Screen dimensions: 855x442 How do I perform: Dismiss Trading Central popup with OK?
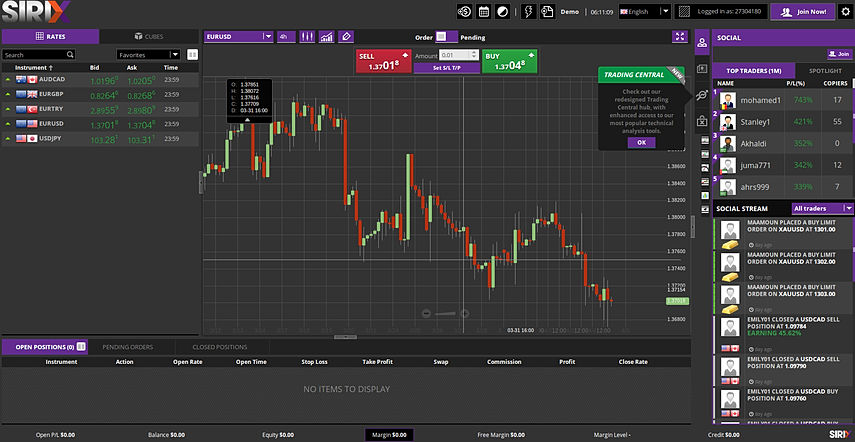click(x=641, y=142)
